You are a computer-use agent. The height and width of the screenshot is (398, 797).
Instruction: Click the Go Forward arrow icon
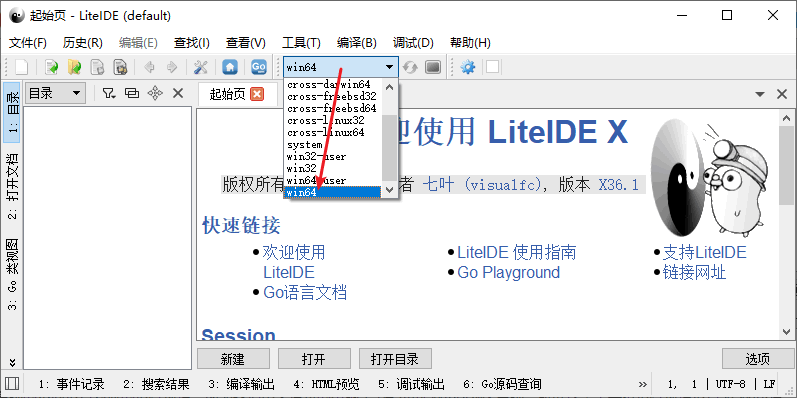tap(172, 67)
